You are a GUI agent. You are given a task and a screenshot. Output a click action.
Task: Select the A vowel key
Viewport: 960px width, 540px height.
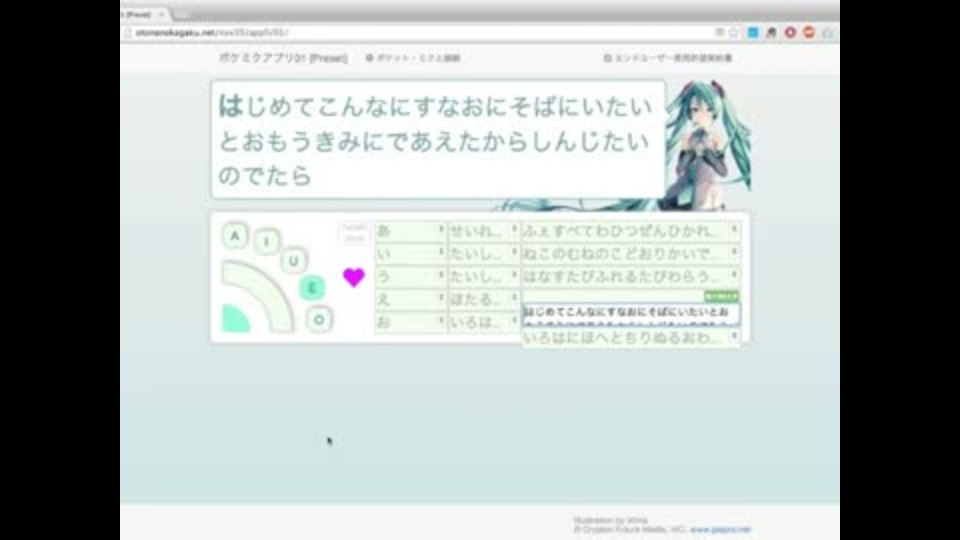(235, 236)
